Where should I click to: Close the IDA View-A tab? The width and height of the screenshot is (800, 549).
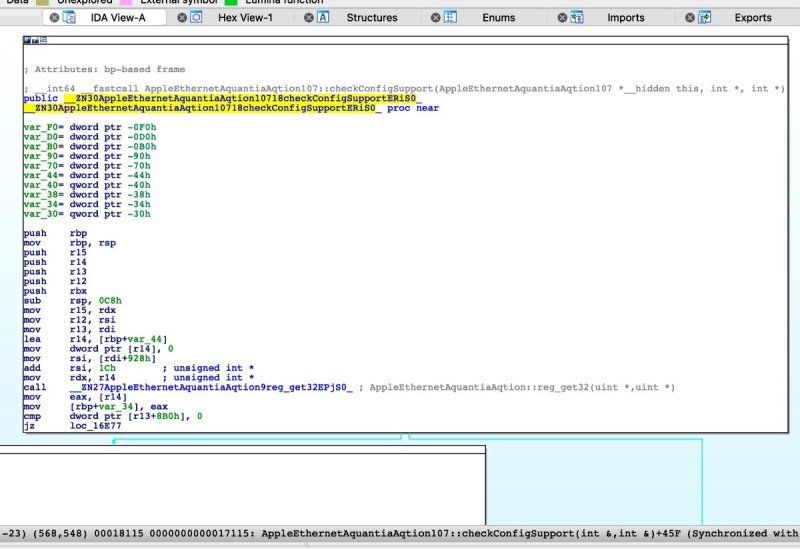click(52, 18)
